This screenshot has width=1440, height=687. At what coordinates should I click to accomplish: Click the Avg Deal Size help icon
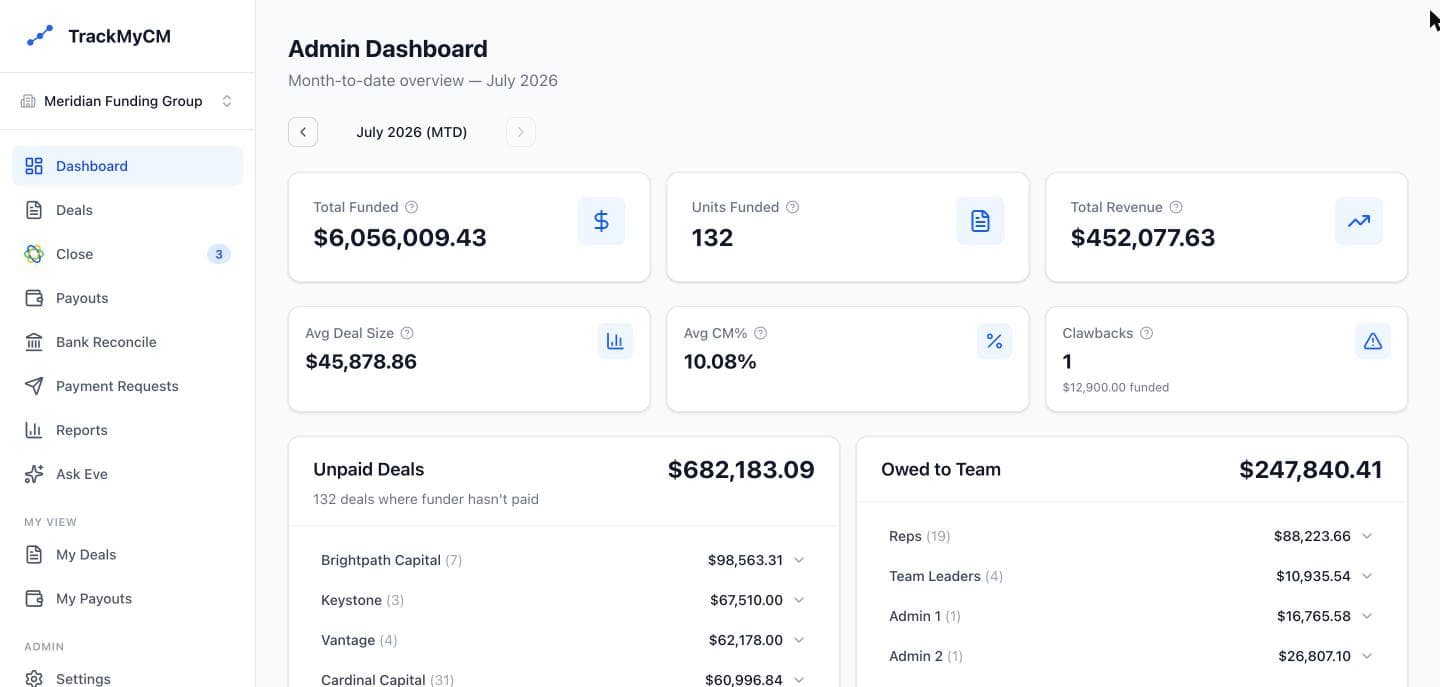[x=407, y=333]
